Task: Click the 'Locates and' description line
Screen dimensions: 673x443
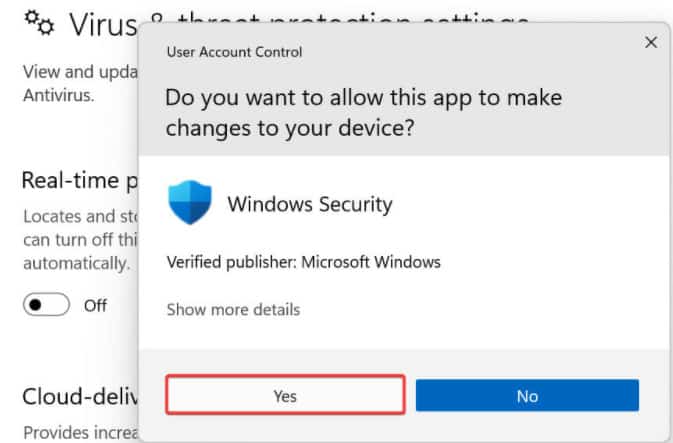Action: (x=77, y=215)
